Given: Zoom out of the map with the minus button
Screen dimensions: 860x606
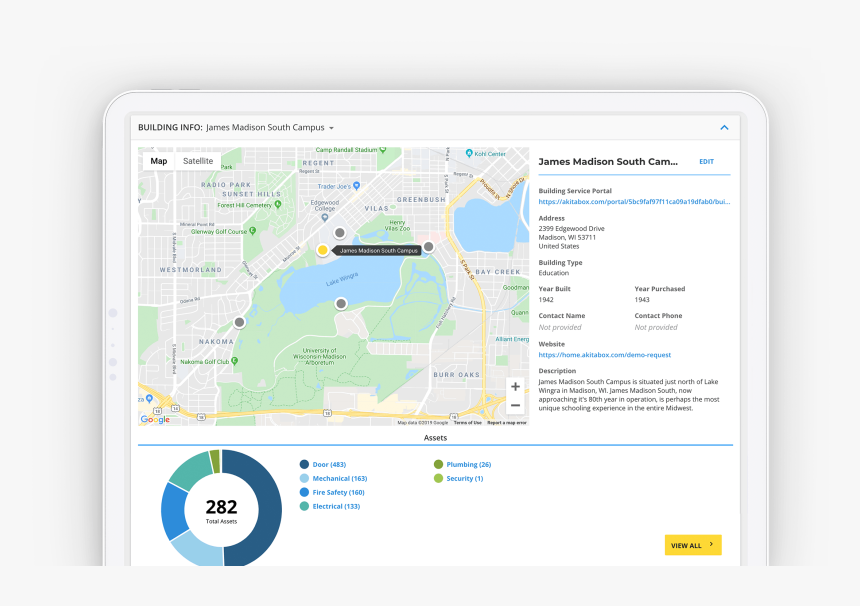Looking at the screenshot, I should [516, 405].
